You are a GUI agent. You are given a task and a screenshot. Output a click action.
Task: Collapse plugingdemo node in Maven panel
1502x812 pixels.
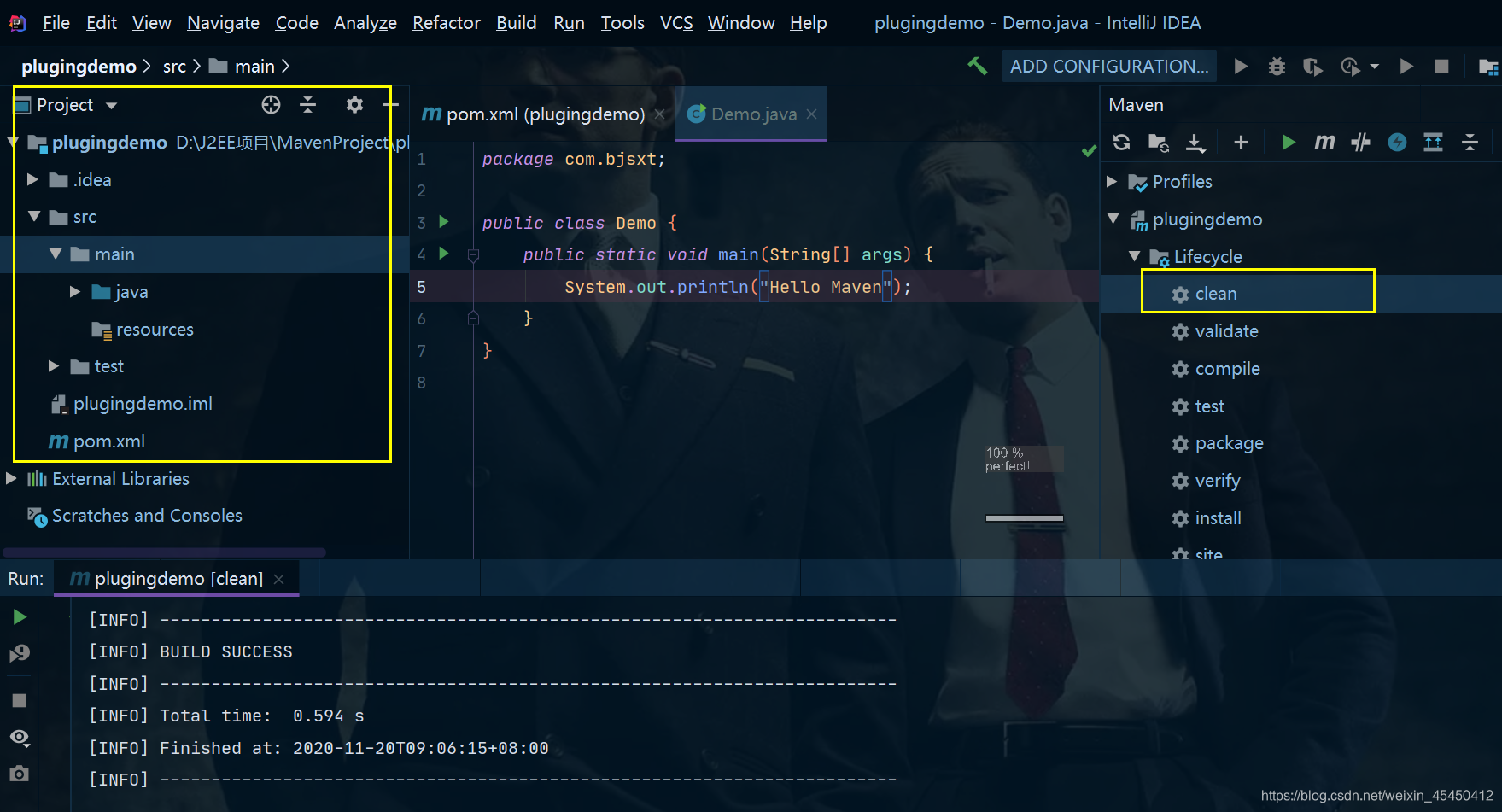pyautogui.click(x=1113, y=219)
